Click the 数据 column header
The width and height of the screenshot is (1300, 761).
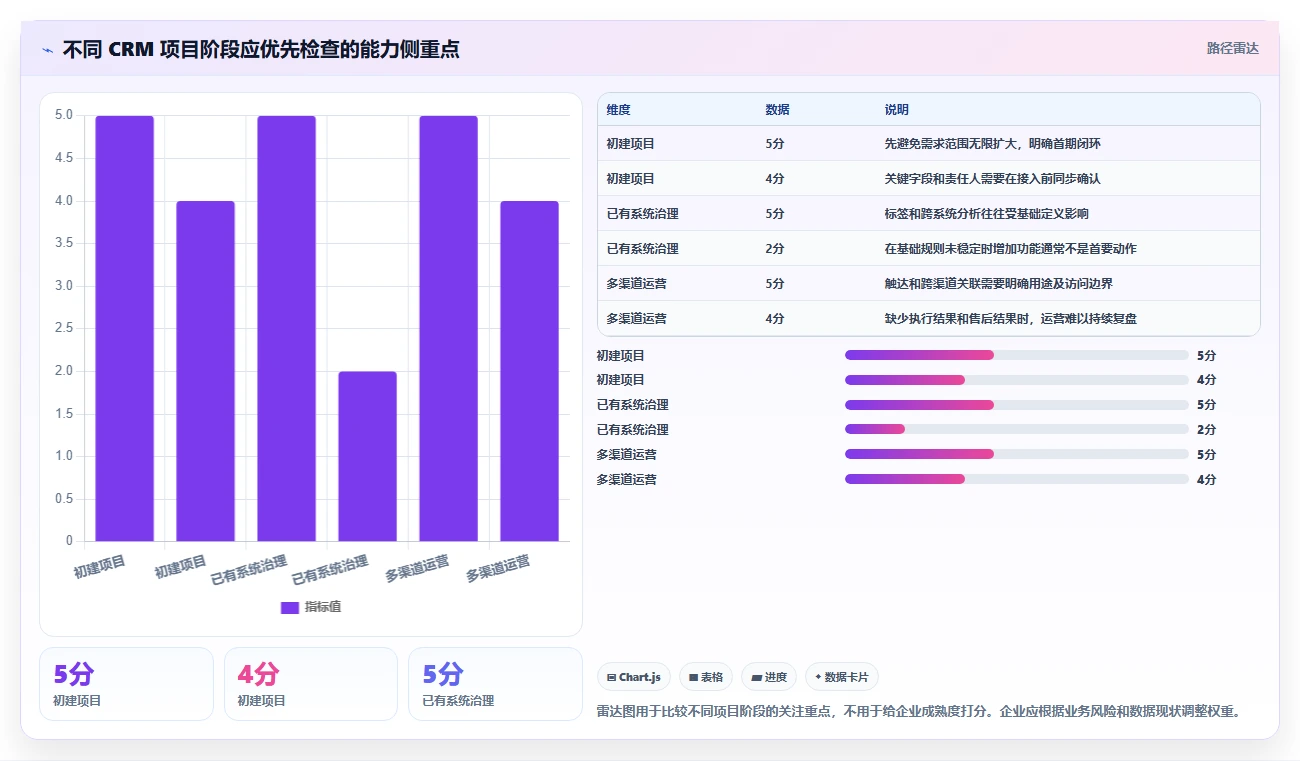777,110
